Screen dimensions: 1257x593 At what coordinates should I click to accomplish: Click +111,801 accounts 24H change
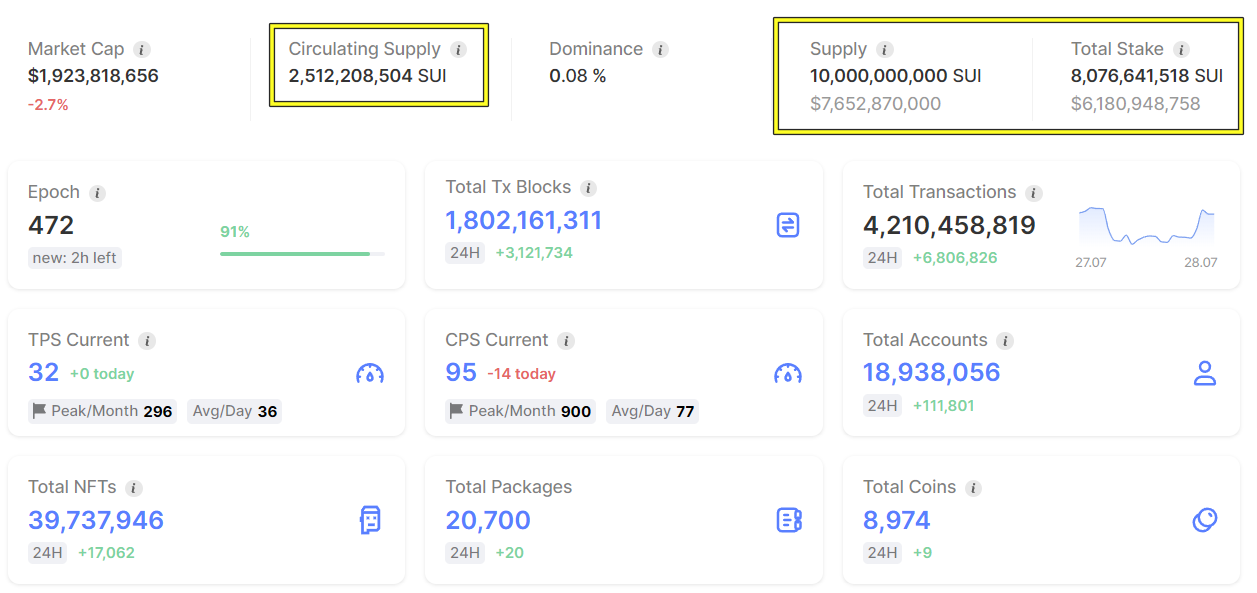tap(943, 406)
